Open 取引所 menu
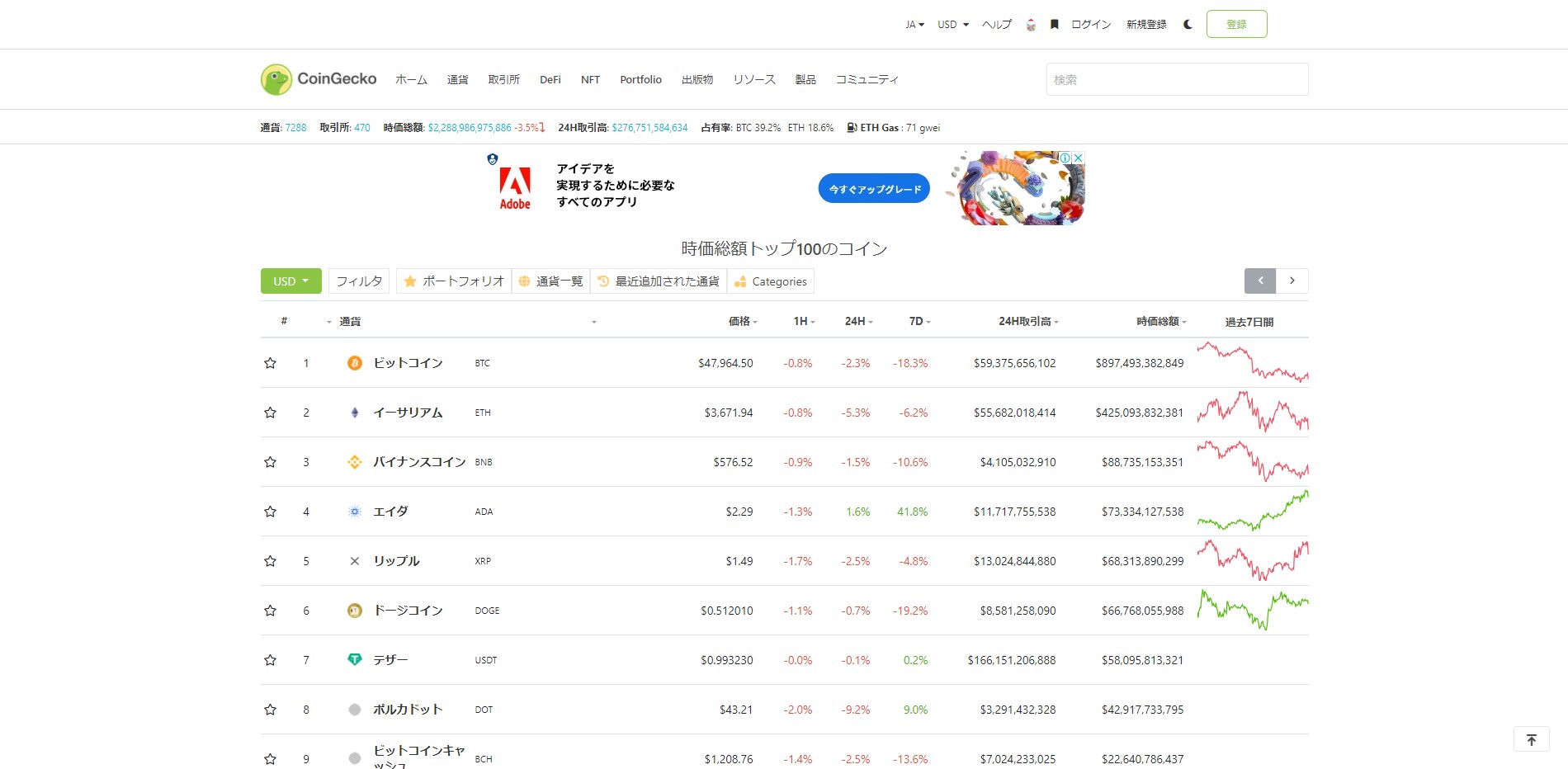 [x=503, y=80]
